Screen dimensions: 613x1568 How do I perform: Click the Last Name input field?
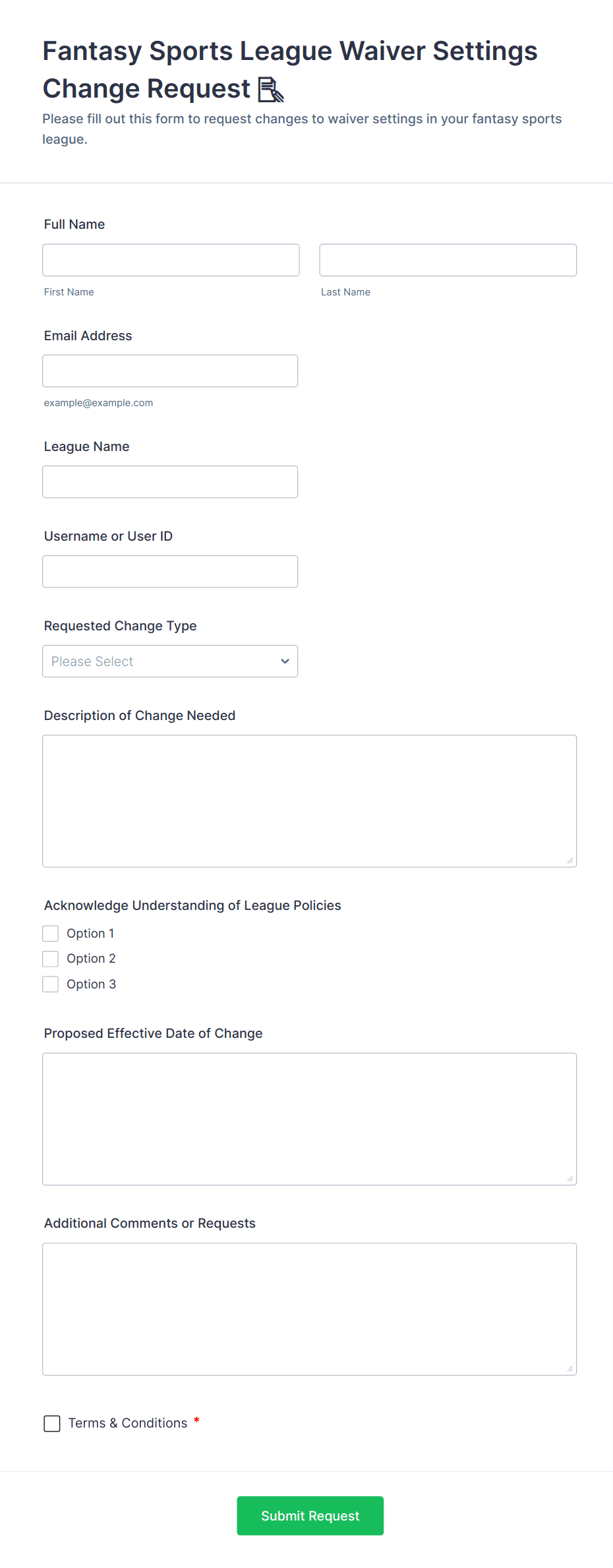point(448,260)
